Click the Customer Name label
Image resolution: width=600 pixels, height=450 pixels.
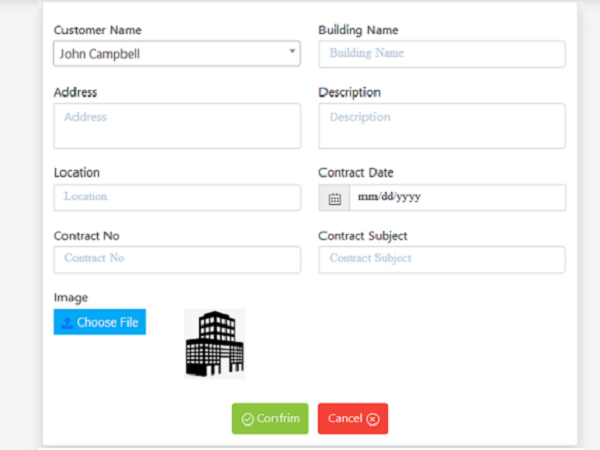point(96,30)
